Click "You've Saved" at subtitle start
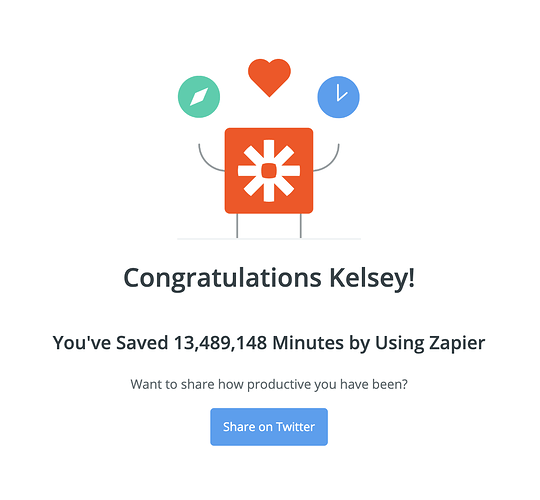This screenshot has width=540, height=500. click(110, 343)
